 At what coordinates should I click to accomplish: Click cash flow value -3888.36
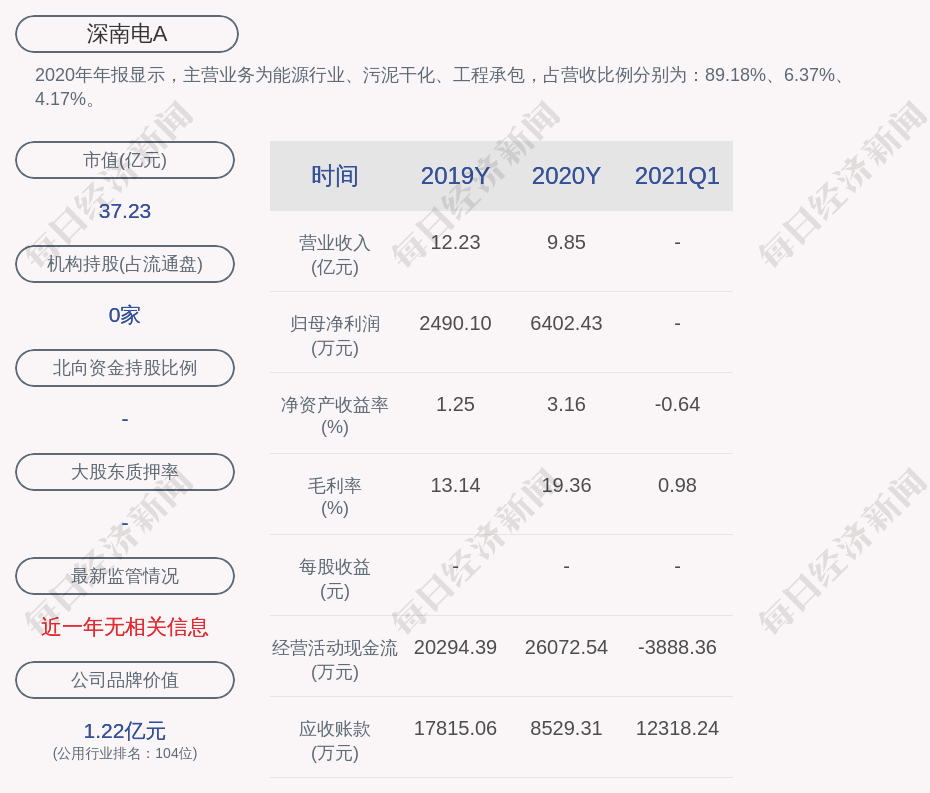[x=677, y=648]
